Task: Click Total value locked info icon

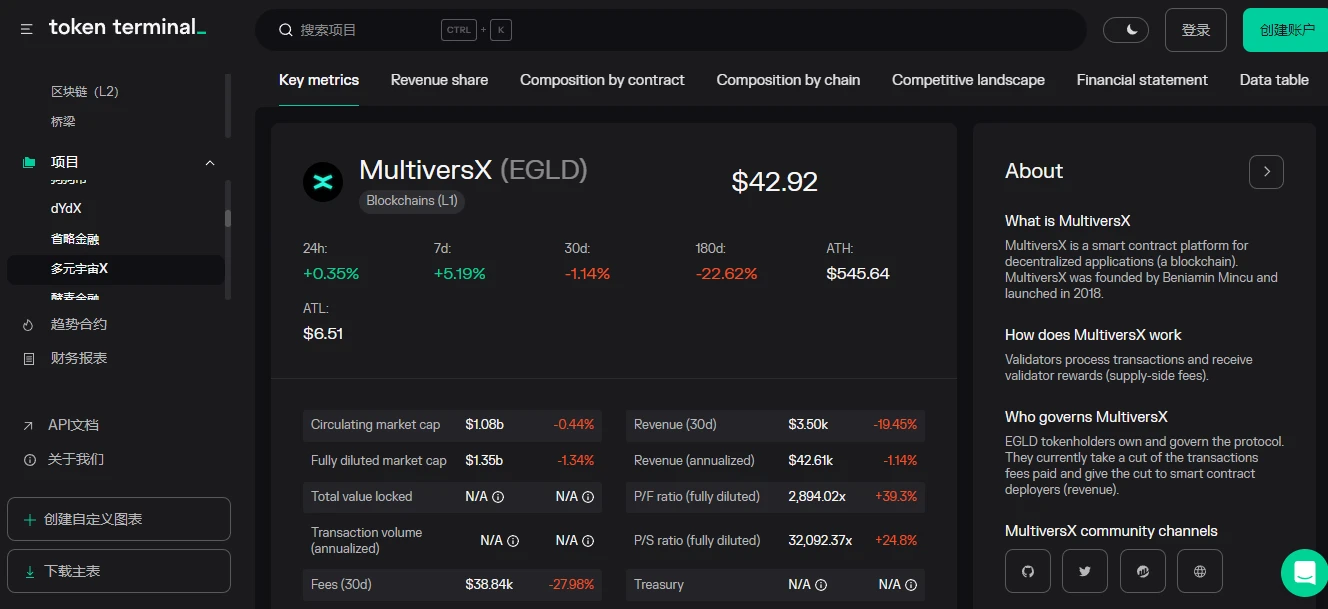Action: point(498,497)
